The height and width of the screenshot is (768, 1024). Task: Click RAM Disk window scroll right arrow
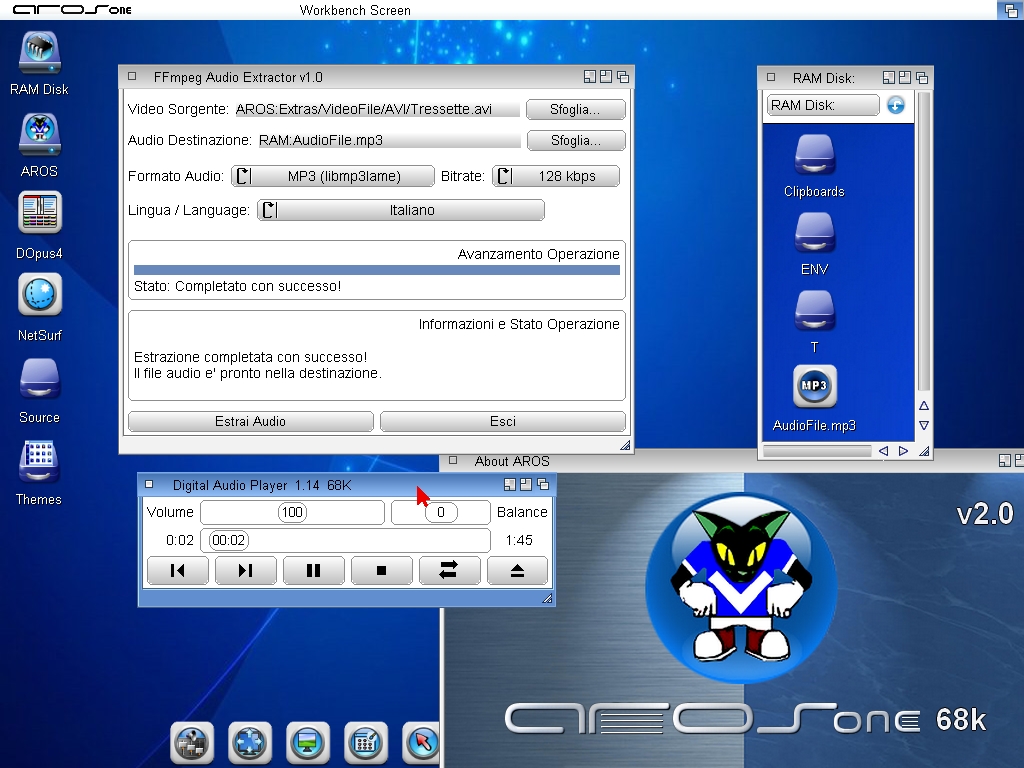903,451
